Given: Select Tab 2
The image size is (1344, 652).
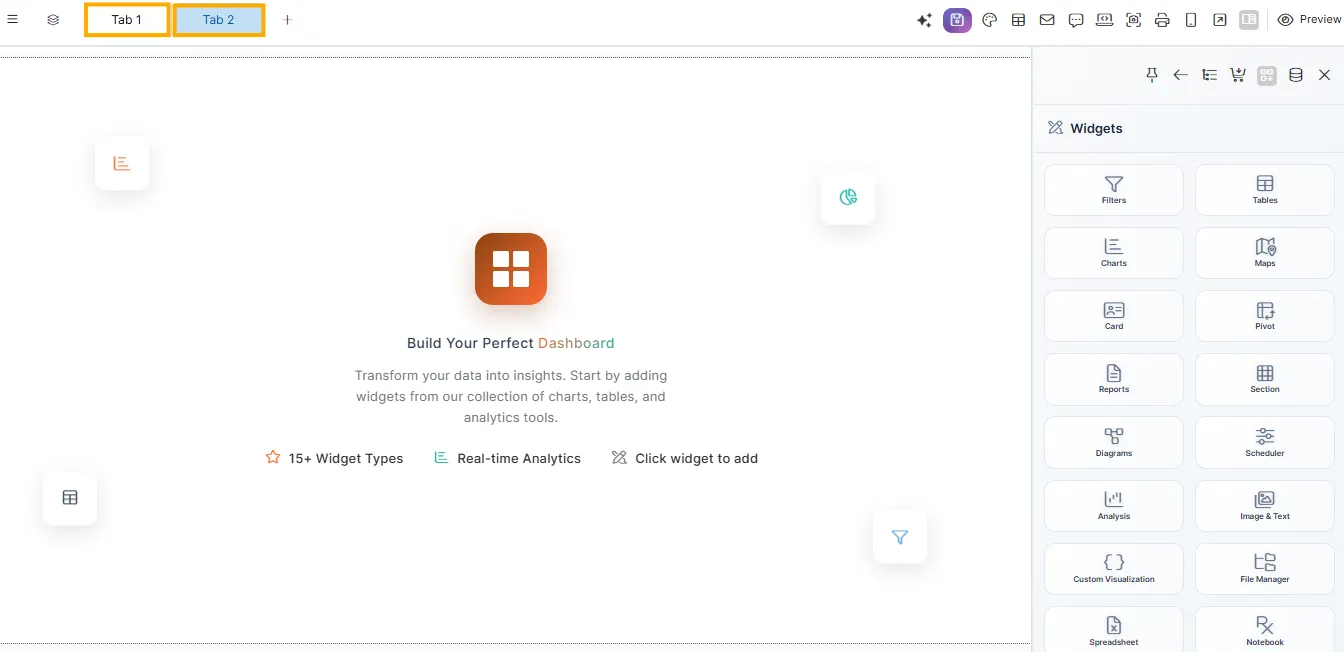Looking at the screenshot, I should tap(218, 20).
